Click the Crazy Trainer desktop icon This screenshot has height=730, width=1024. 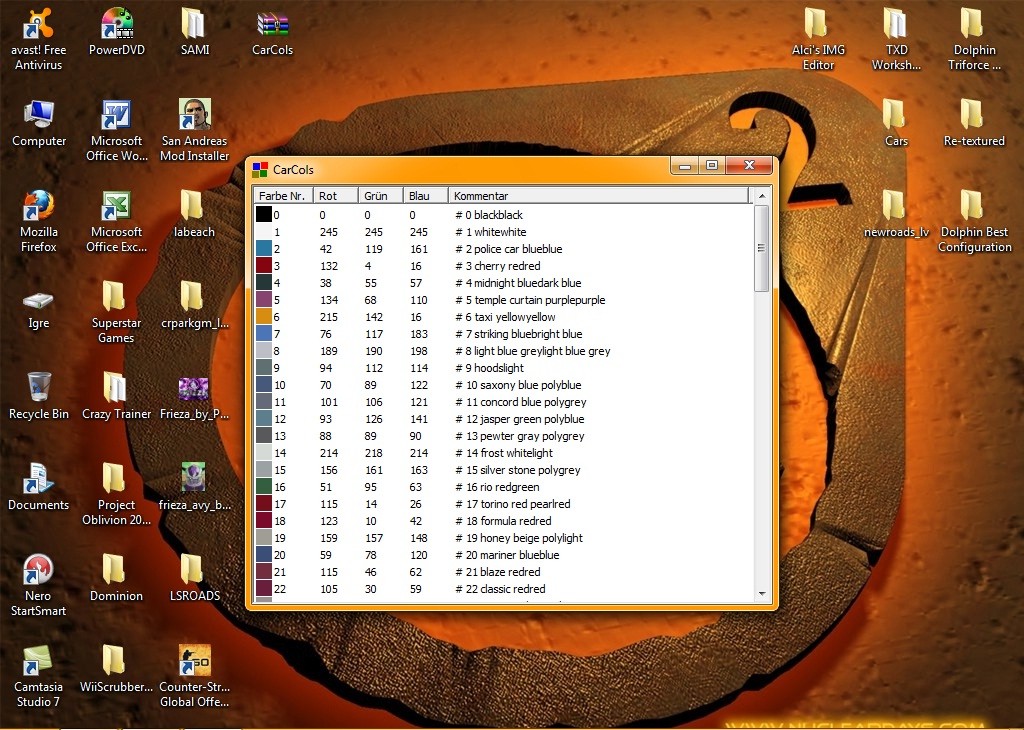pyautogui.click(x=116, y=388)
